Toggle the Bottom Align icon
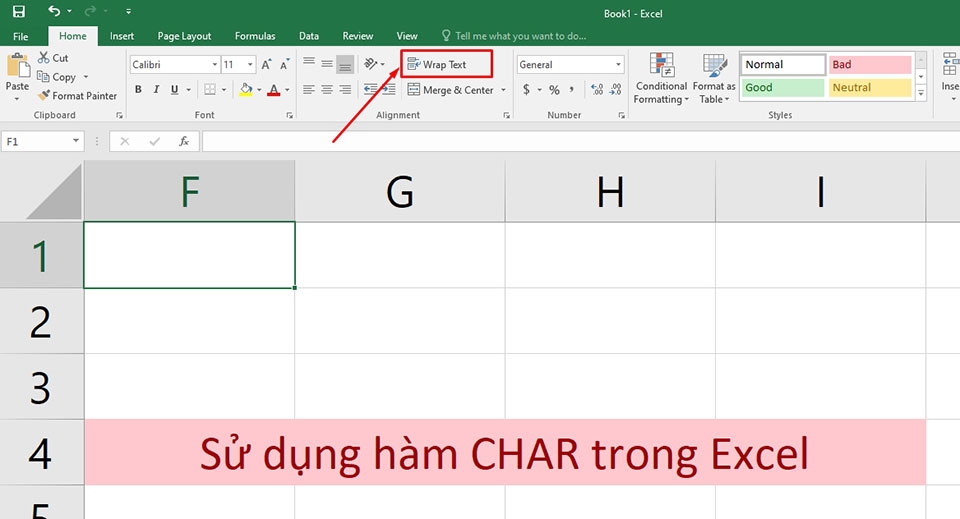The image size is (960, 519). [x=345, y=64]
